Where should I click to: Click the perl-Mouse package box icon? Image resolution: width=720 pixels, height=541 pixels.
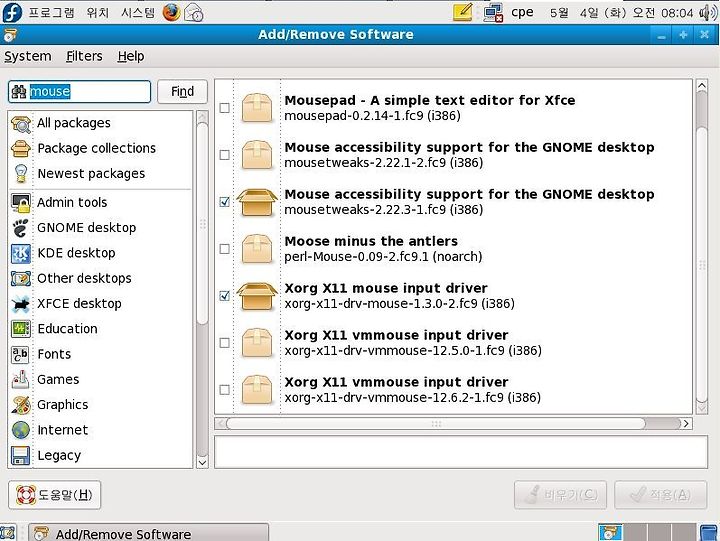click(257, 249)
